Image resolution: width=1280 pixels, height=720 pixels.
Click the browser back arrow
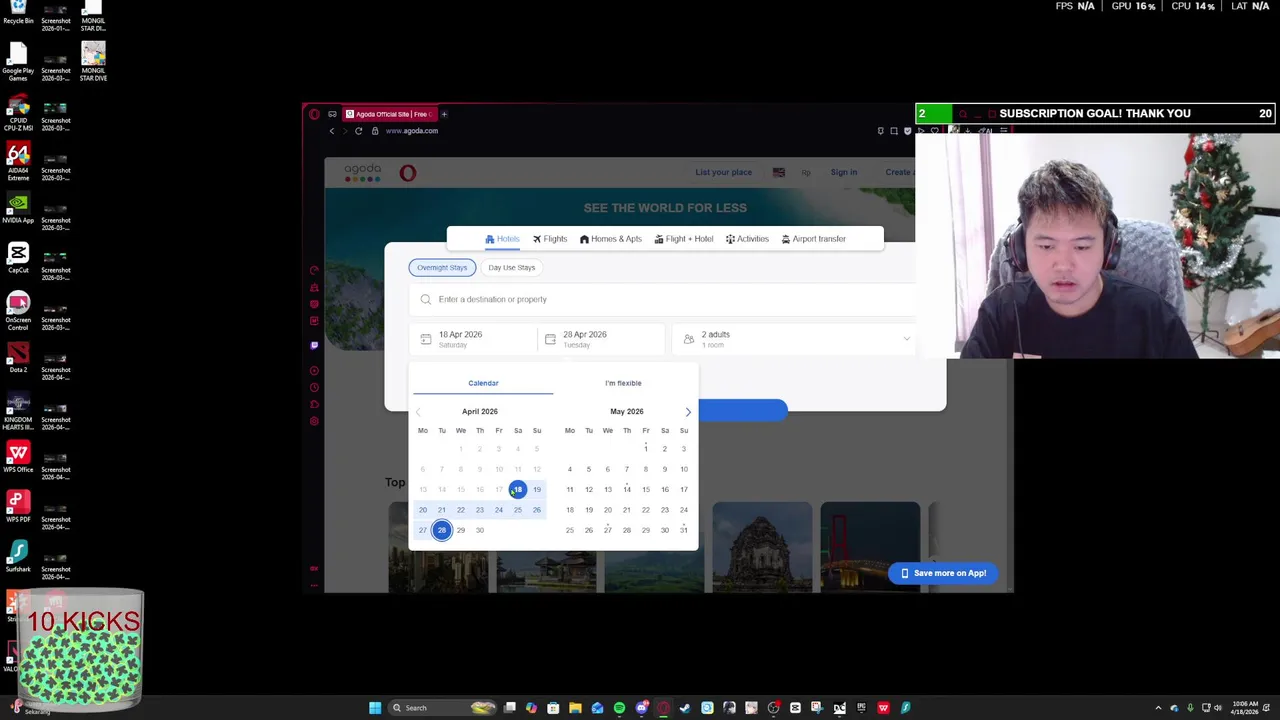click(332, 131)
